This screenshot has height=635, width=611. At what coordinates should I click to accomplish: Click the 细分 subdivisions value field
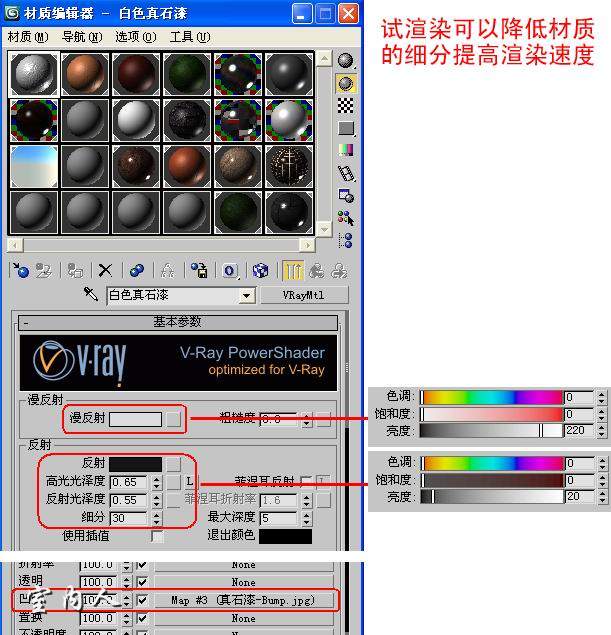[129, 518]
